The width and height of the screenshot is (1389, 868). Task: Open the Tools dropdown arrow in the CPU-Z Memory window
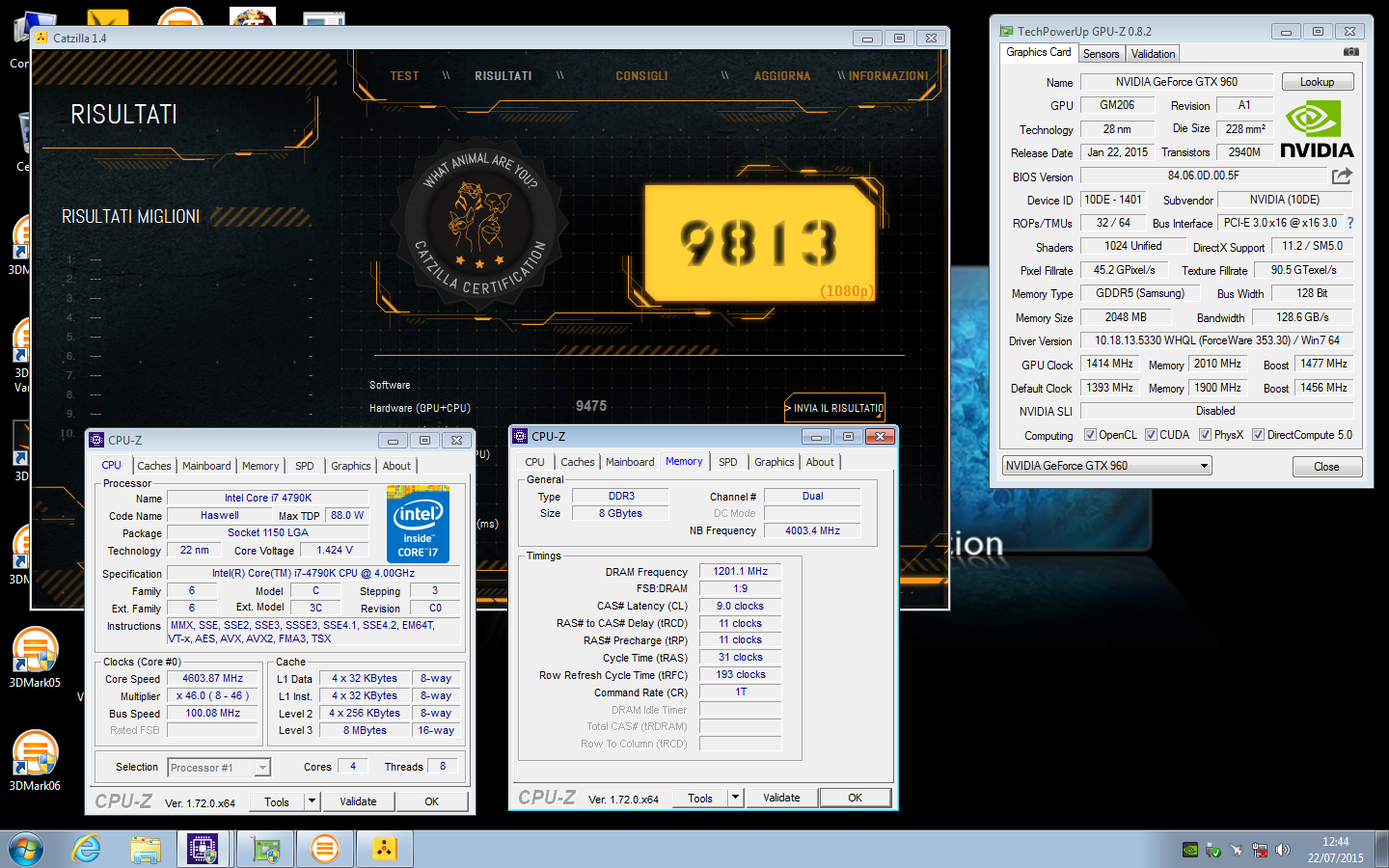735,798
